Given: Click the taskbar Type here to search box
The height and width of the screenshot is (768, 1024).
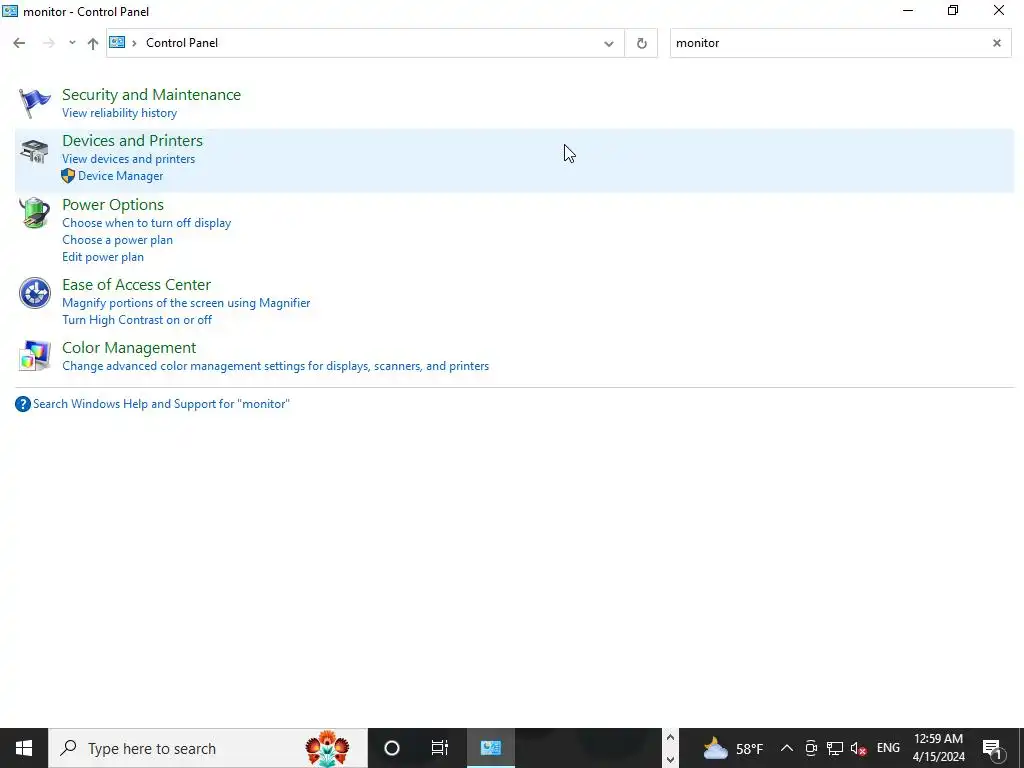Looking at the screenshot, I should click(x=208, y=748).
